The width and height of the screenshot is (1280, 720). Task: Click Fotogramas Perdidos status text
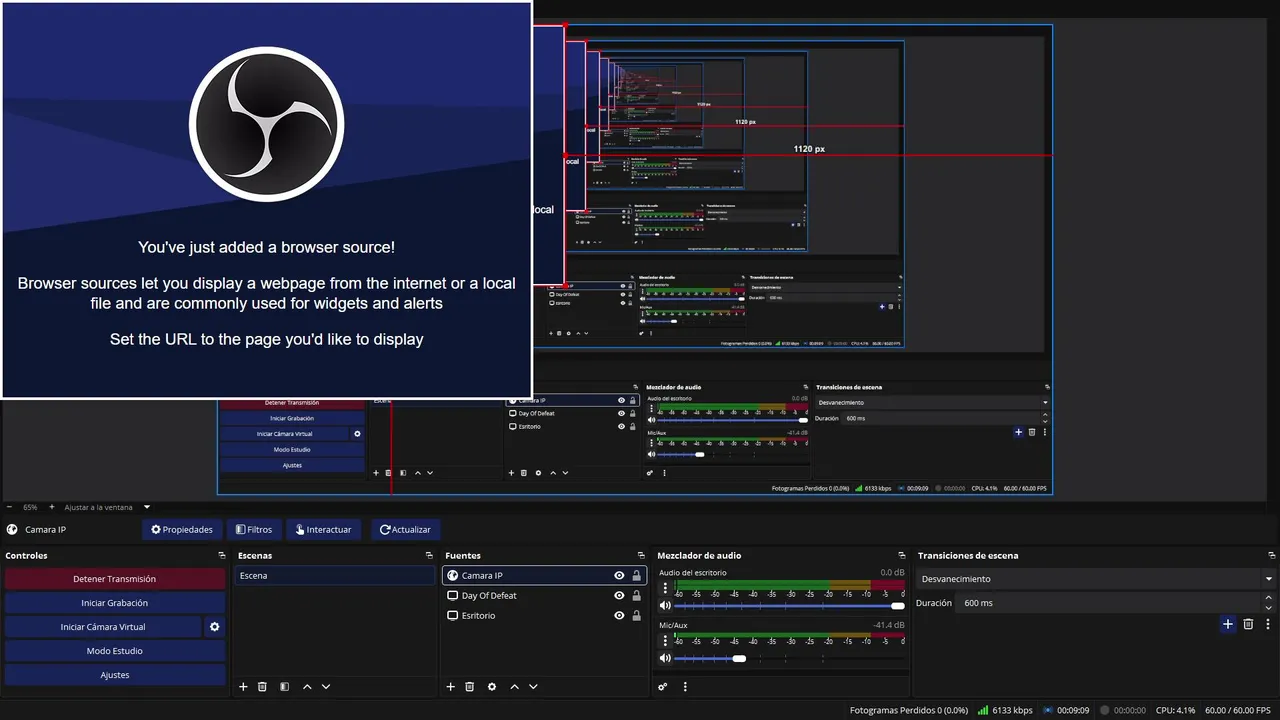[909, 710]
